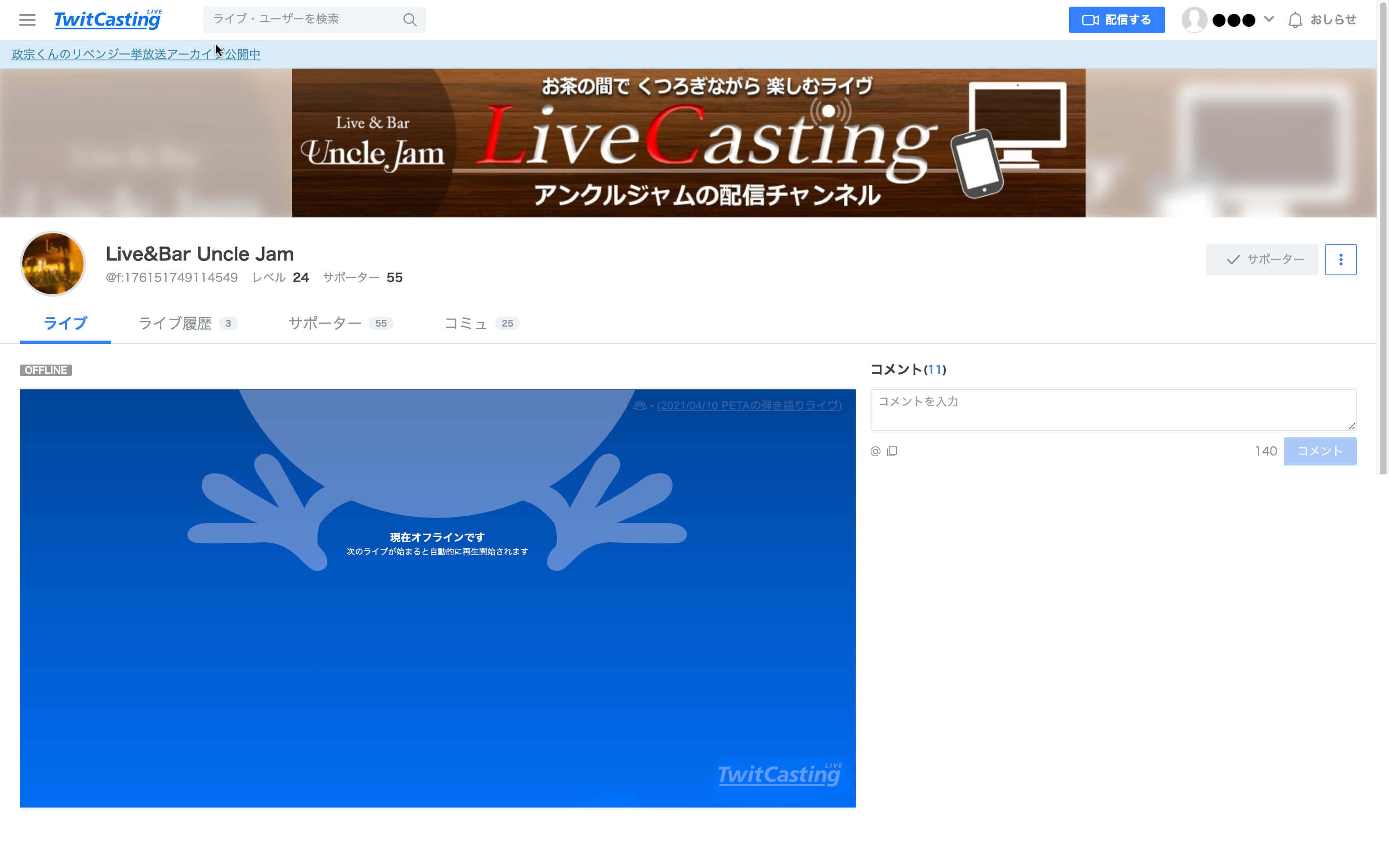1389x868 pixels.
Task: Click the notification bell icon
Action: click(x=1295, y=21)
